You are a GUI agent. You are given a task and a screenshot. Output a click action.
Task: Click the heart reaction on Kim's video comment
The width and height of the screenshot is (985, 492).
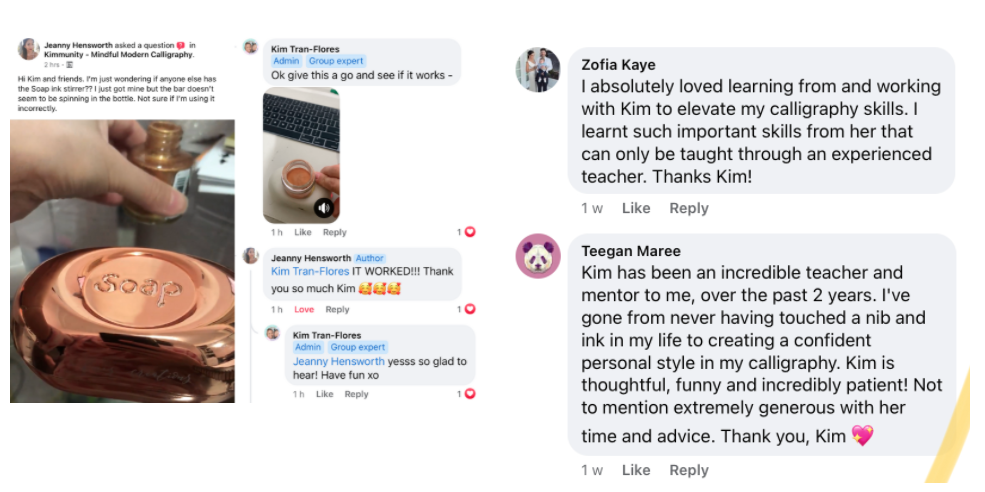[x=470, y=232]
